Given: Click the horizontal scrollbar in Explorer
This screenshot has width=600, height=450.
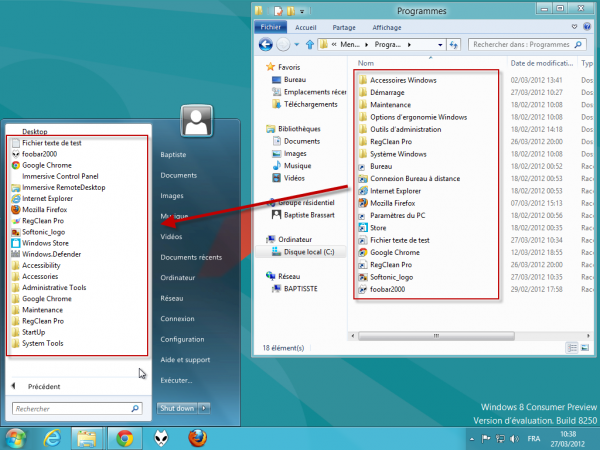Looking at the screenshot, I should (436, 336).
